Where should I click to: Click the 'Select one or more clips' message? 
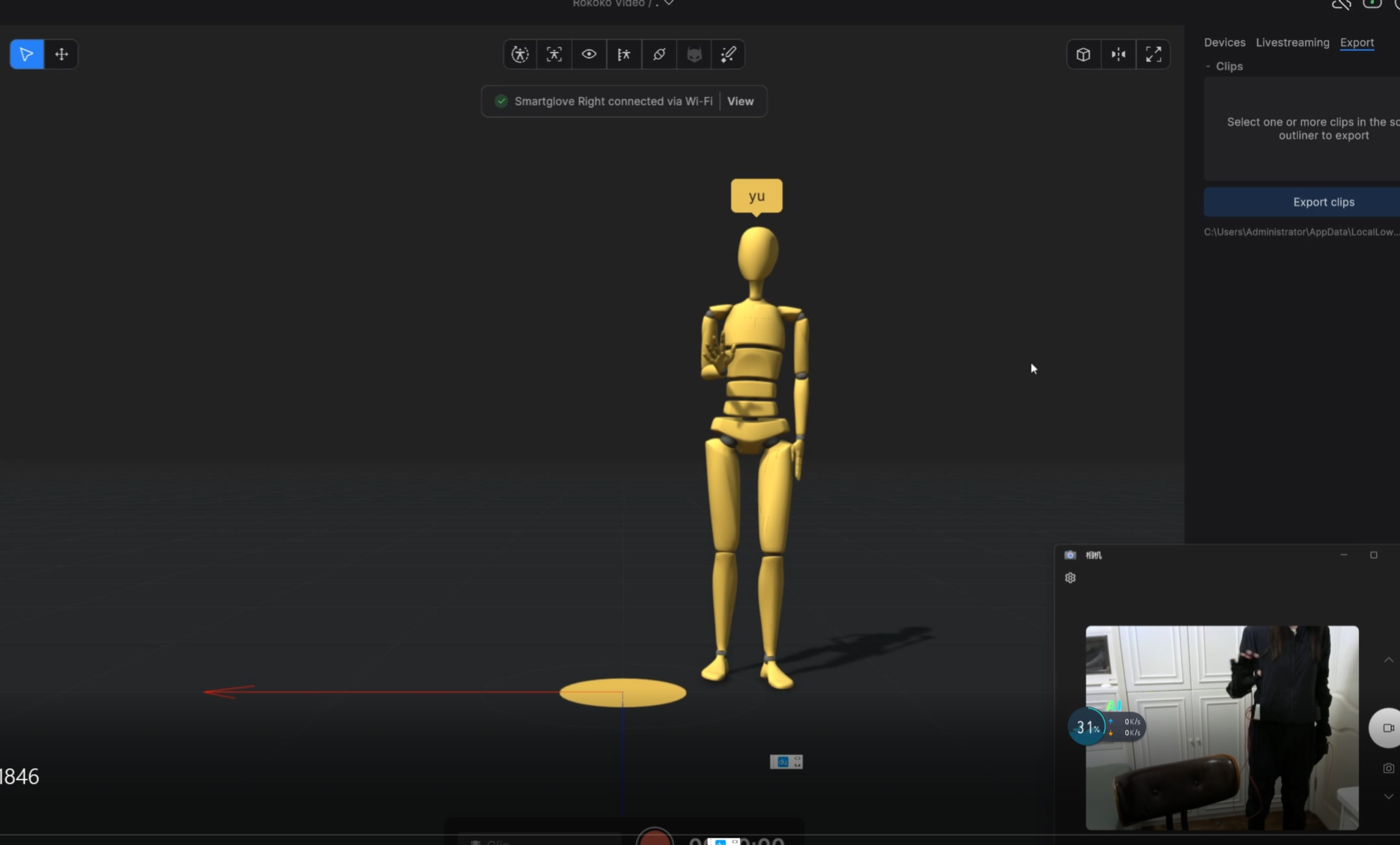point(1313,129)
